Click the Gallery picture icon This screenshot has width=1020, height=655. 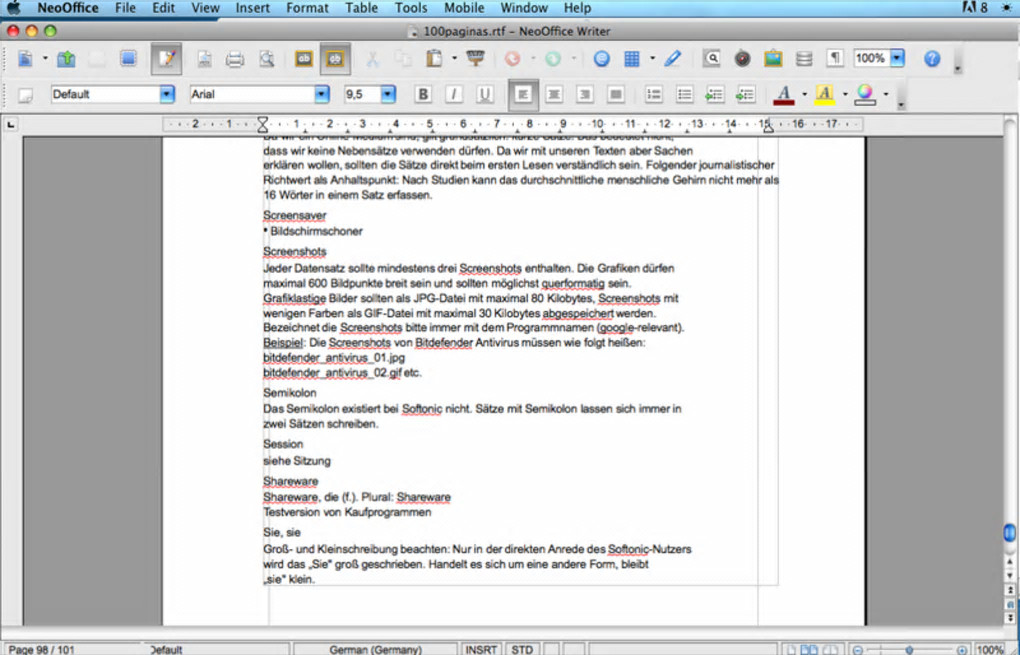[x=773, y=59]
